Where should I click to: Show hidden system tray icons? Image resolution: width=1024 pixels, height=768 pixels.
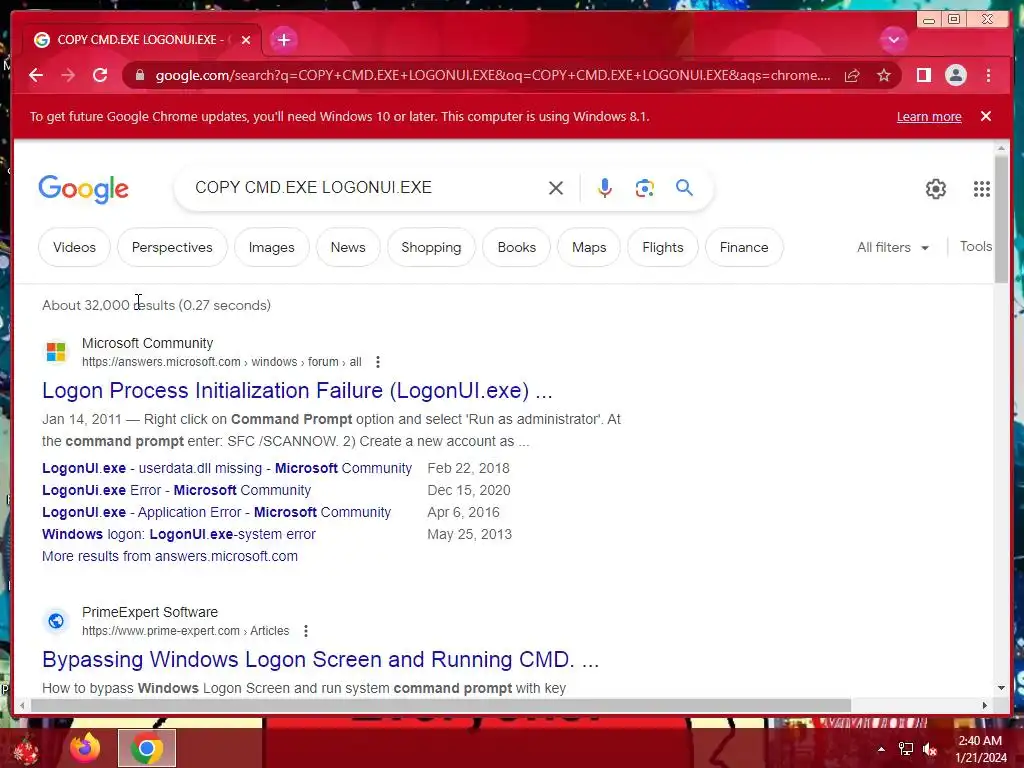coord(881,749)
